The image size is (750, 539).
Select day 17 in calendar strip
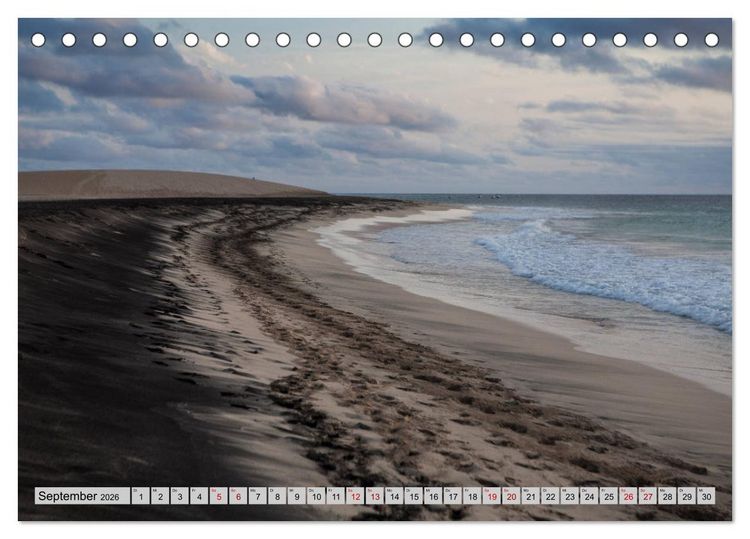click(453, 495)
